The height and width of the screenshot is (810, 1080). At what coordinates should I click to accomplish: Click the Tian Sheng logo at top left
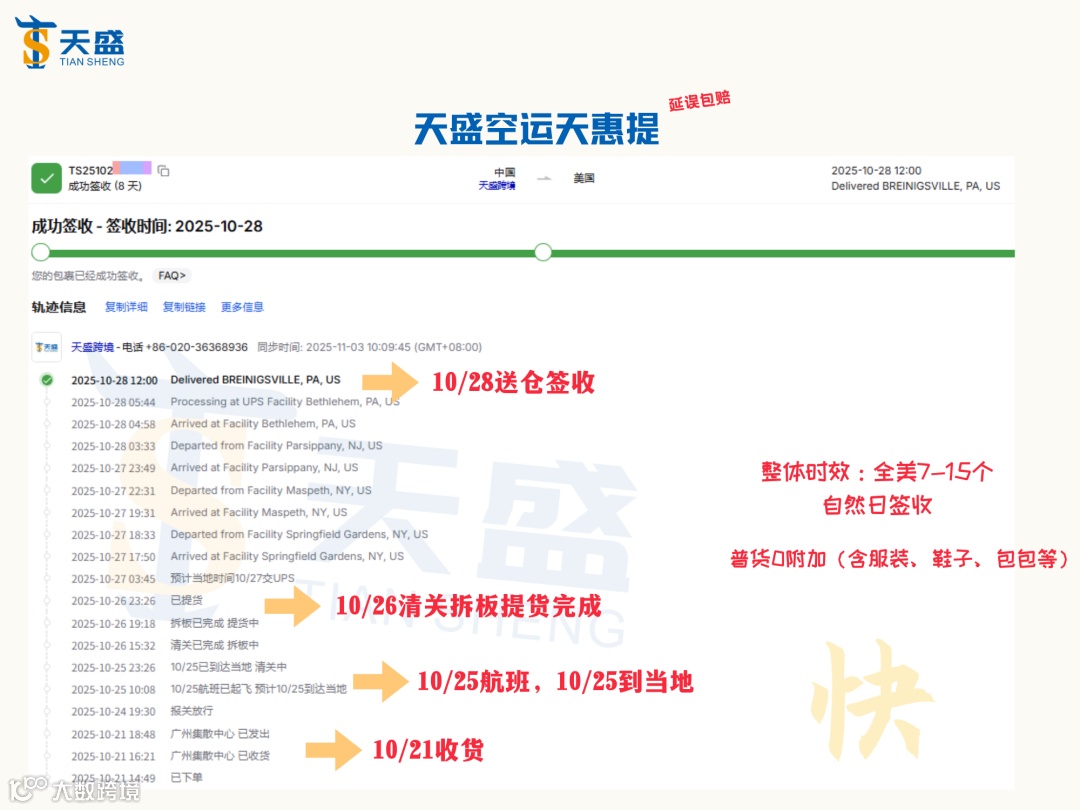tap(70, 43)
